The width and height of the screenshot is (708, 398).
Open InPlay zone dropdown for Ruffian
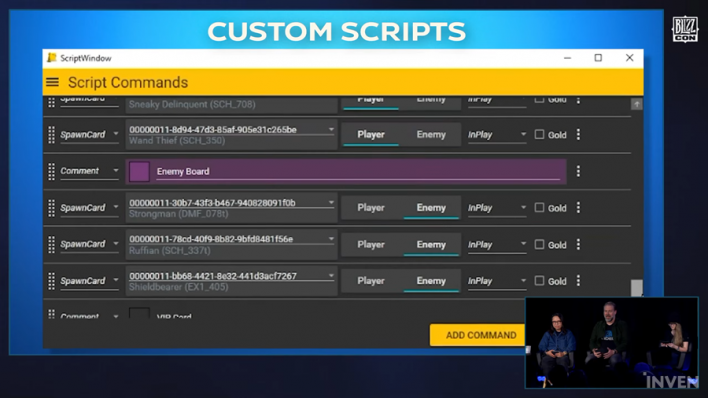497,244
